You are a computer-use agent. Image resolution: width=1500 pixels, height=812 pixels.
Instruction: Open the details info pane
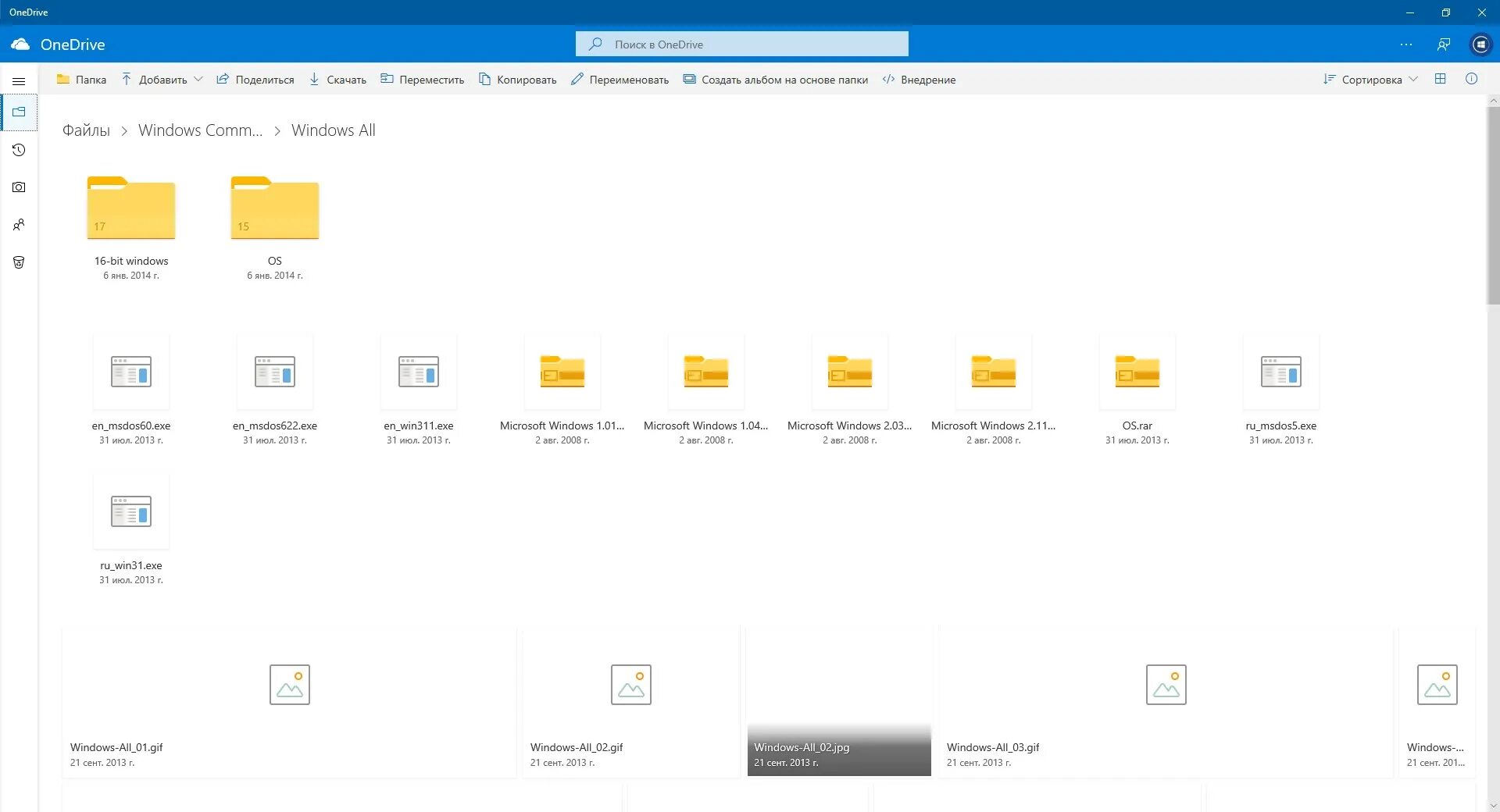pos(1472,79)
